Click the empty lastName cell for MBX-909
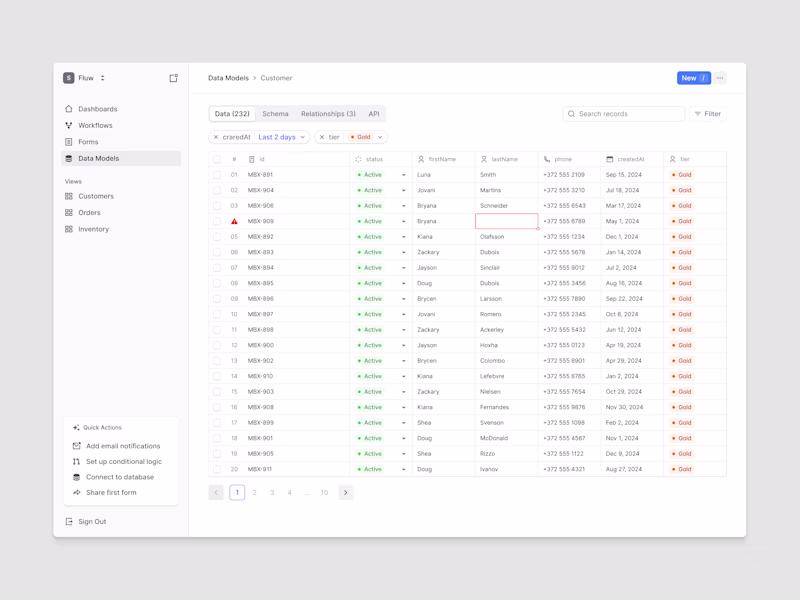This screenshot has height=600, width=800. (506, 221)
